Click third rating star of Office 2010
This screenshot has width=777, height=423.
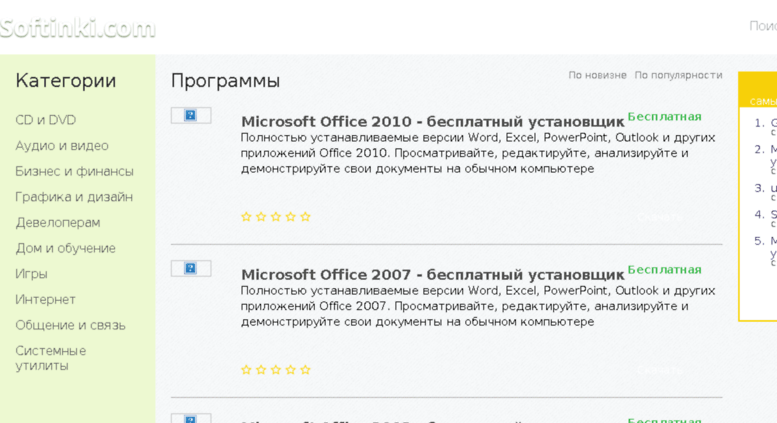(276, 216)
